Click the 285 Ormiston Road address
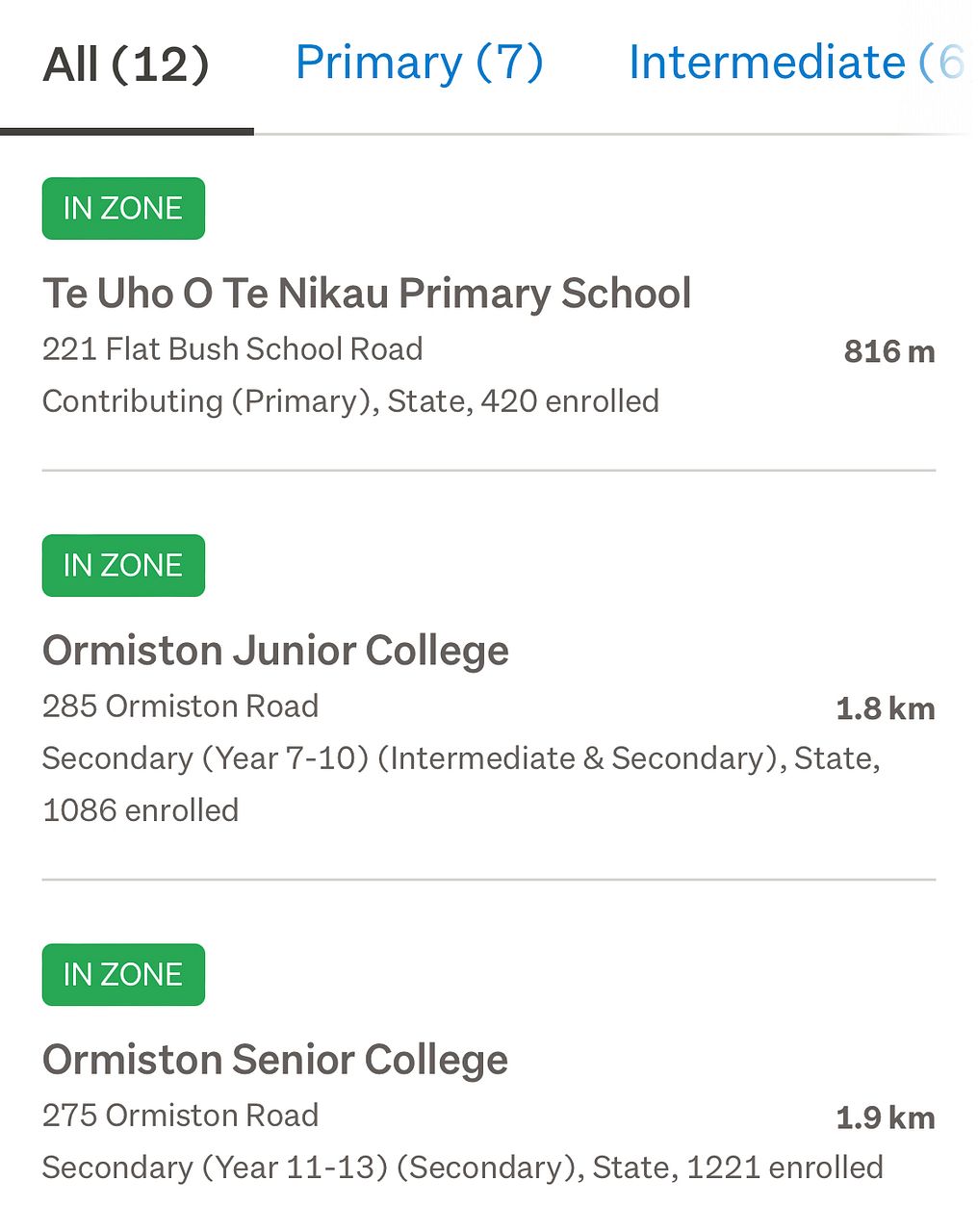Viewport: 978px width, 1232px height. tap(180, 706)
